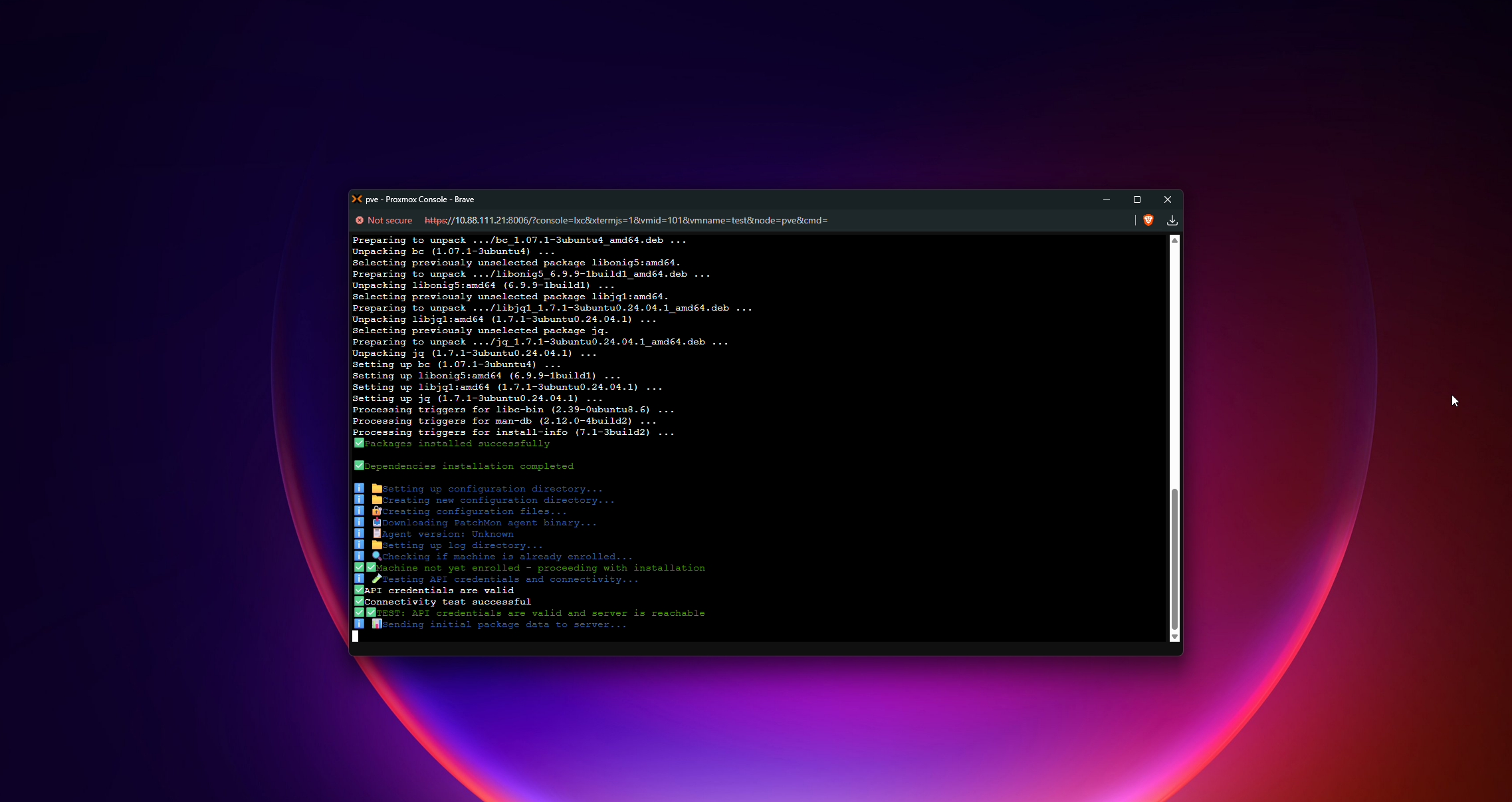Click the Not secure warning indicator
Viewport: 1512px width, 802px height.
tap(383, 220)
